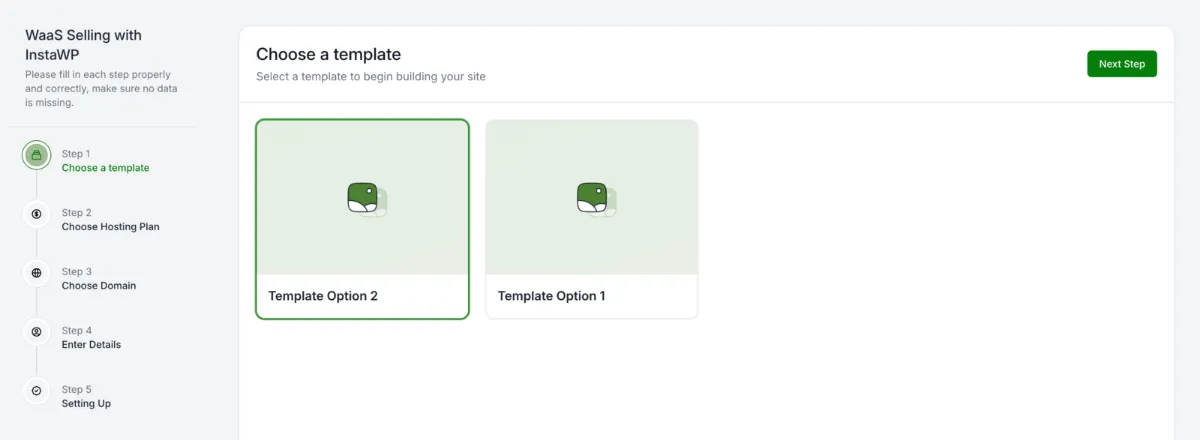Click the Step 5 checkmark icon

pos(36,391)
